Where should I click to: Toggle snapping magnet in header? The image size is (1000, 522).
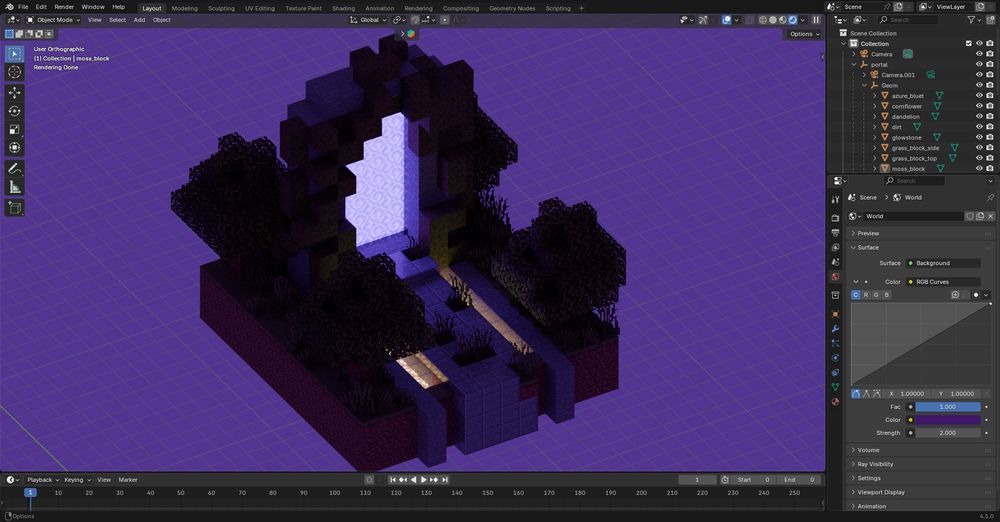[x=415, y=20]
